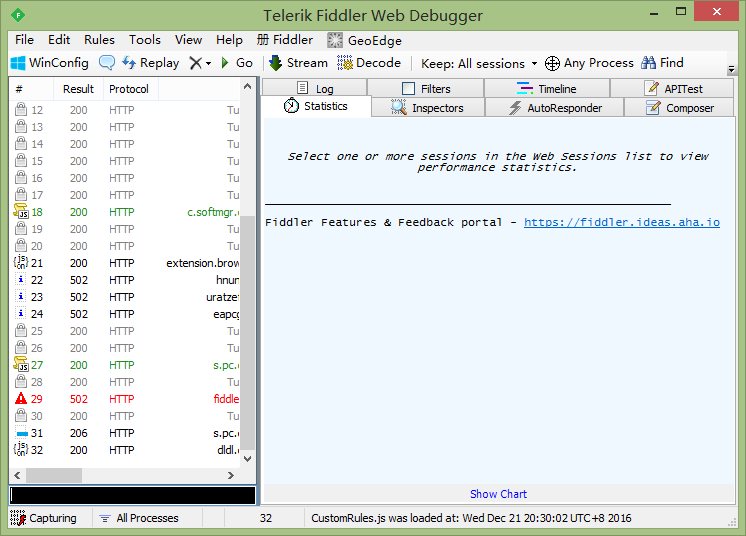Switch to the Filters tab
Screen dimensions: 746x536
point(425,88)
